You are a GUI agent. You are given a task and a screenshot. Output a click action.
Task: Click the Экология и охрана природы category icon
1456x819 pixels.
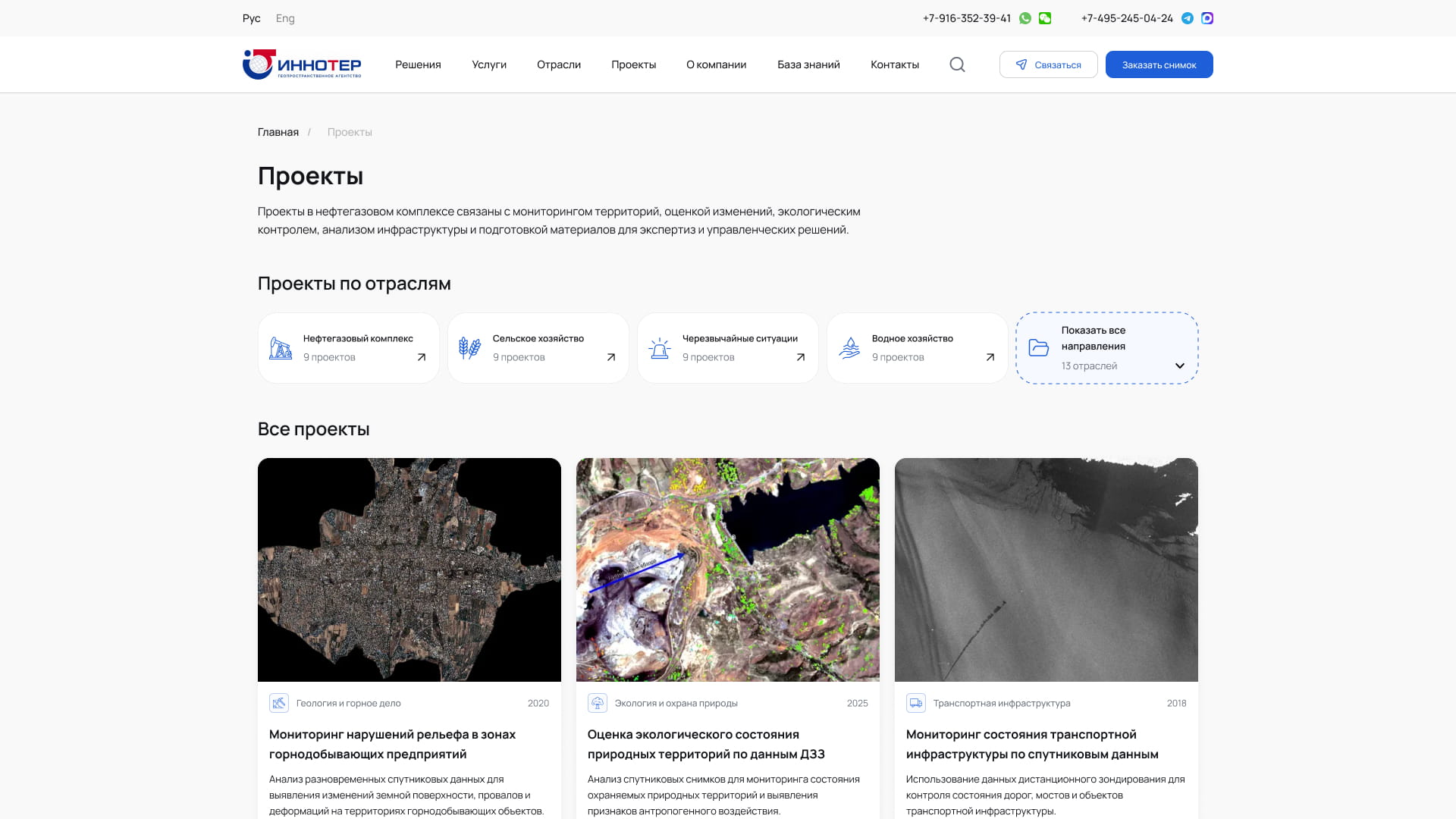click(x=598, y=703)
